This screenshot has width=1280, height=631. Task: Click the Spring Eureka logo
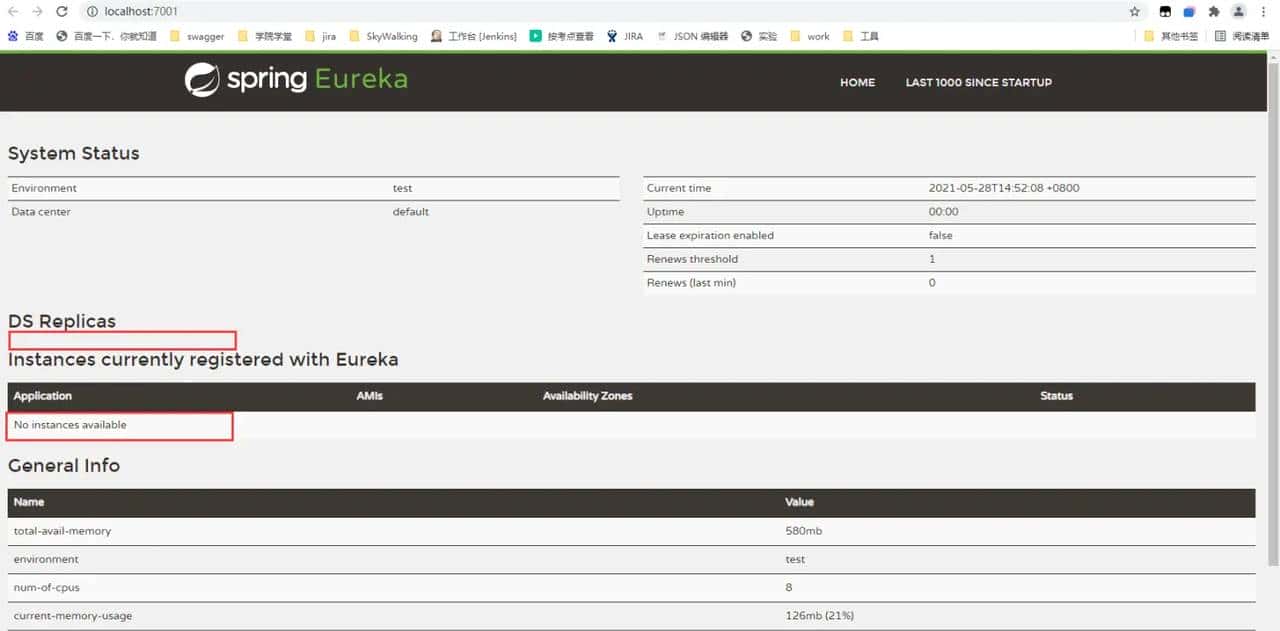[296, 80]
